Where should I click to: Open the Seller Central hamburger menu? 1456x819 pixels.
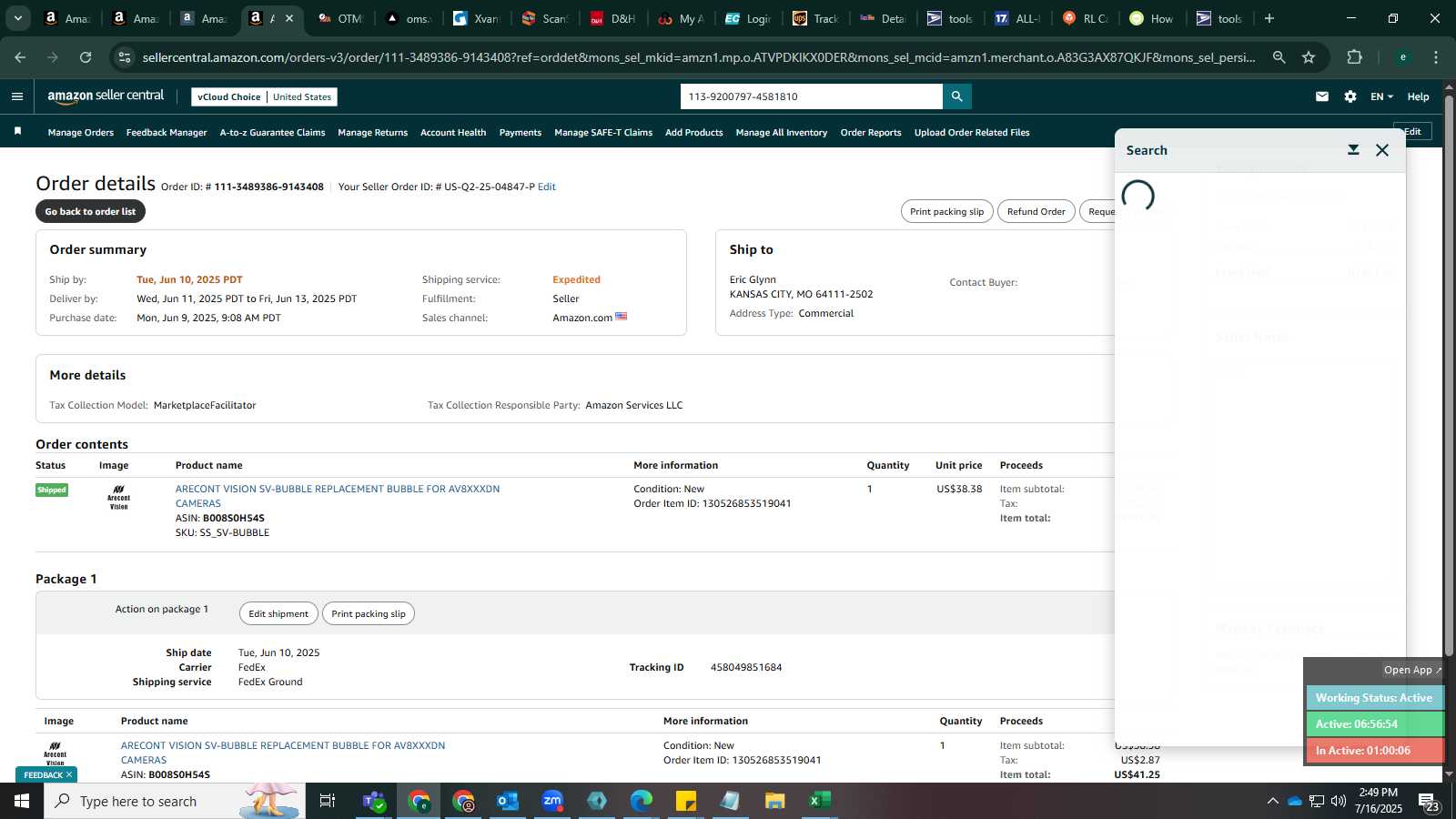point(17,96)
